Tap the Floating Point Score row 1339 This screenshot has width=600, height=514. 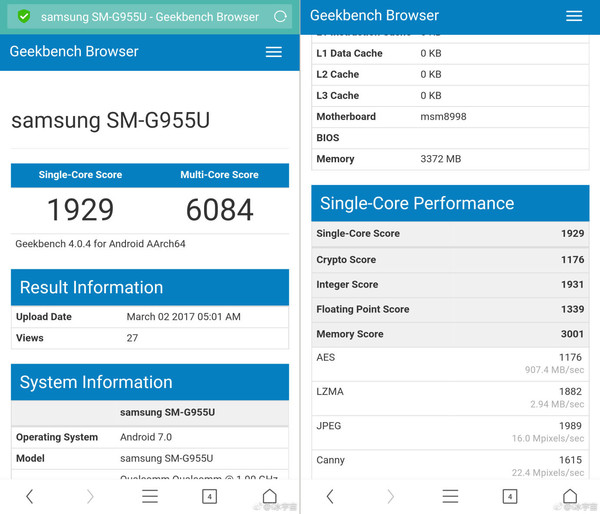click(x=450, y=309)
